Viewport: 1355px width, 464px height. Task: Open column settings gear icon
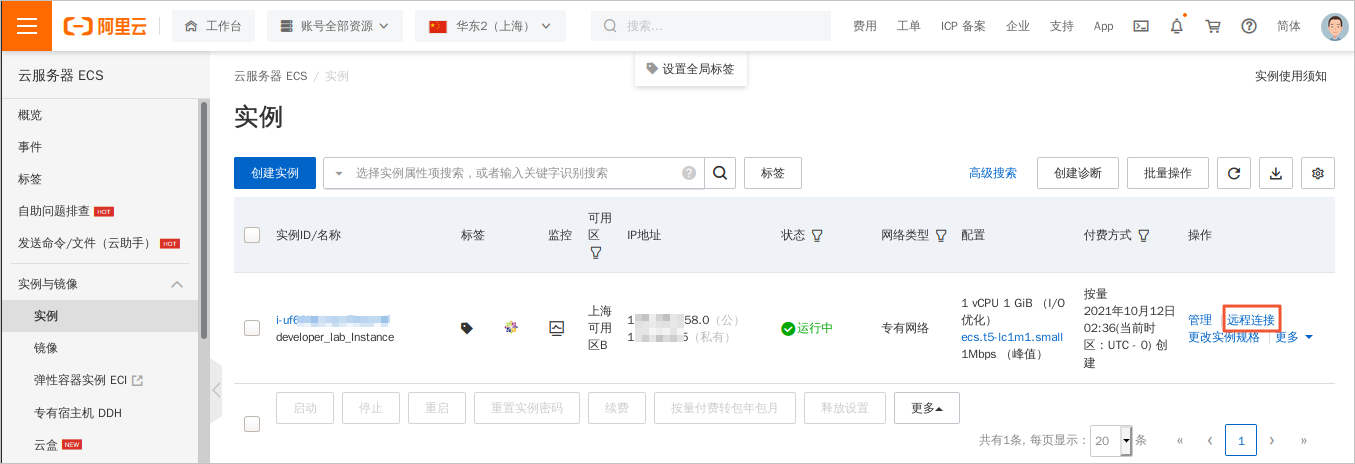[x=1317, y=173]
